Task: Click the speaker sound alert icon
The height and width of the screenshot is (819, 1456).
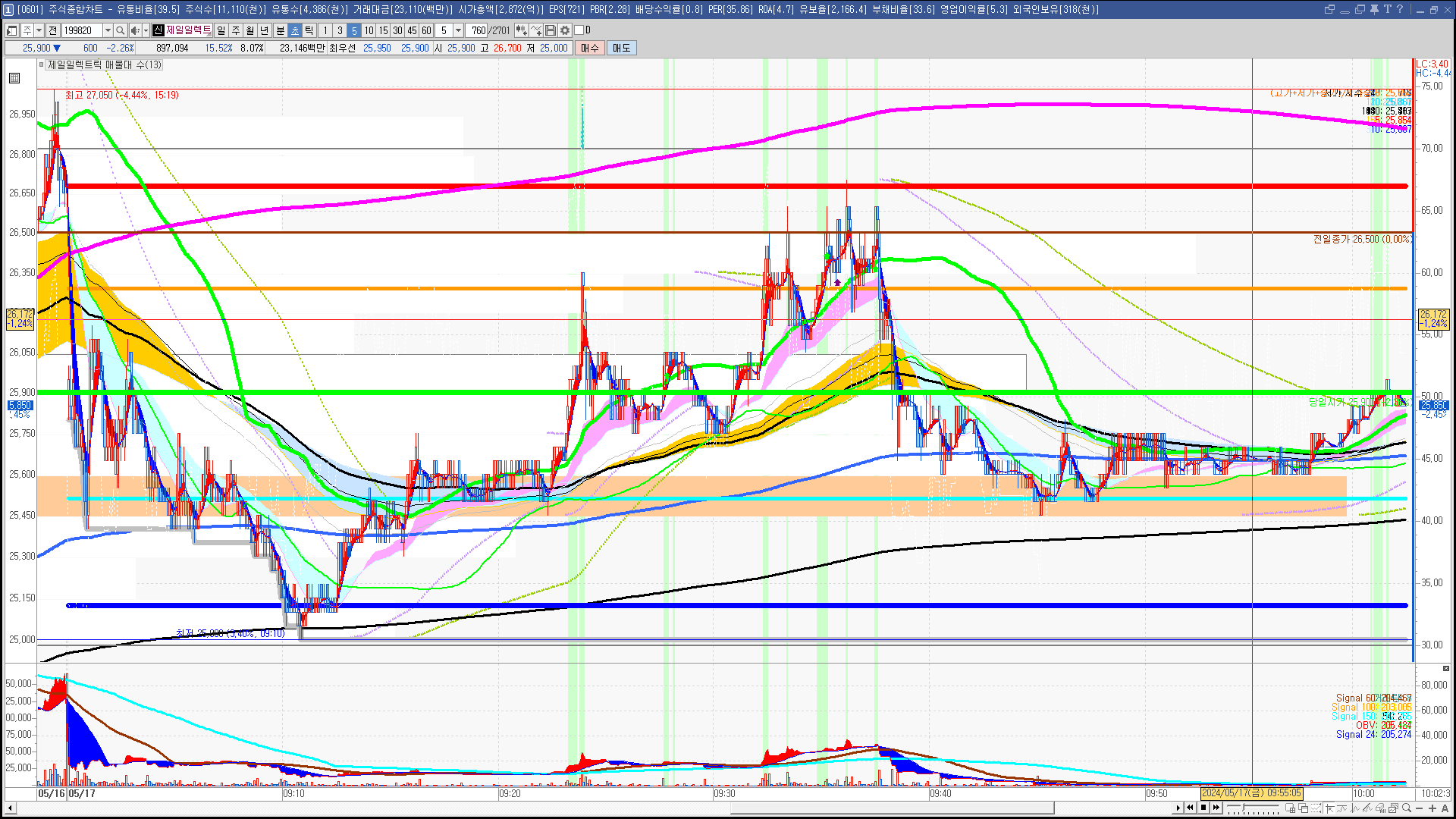Action: (x=135, y=30)
